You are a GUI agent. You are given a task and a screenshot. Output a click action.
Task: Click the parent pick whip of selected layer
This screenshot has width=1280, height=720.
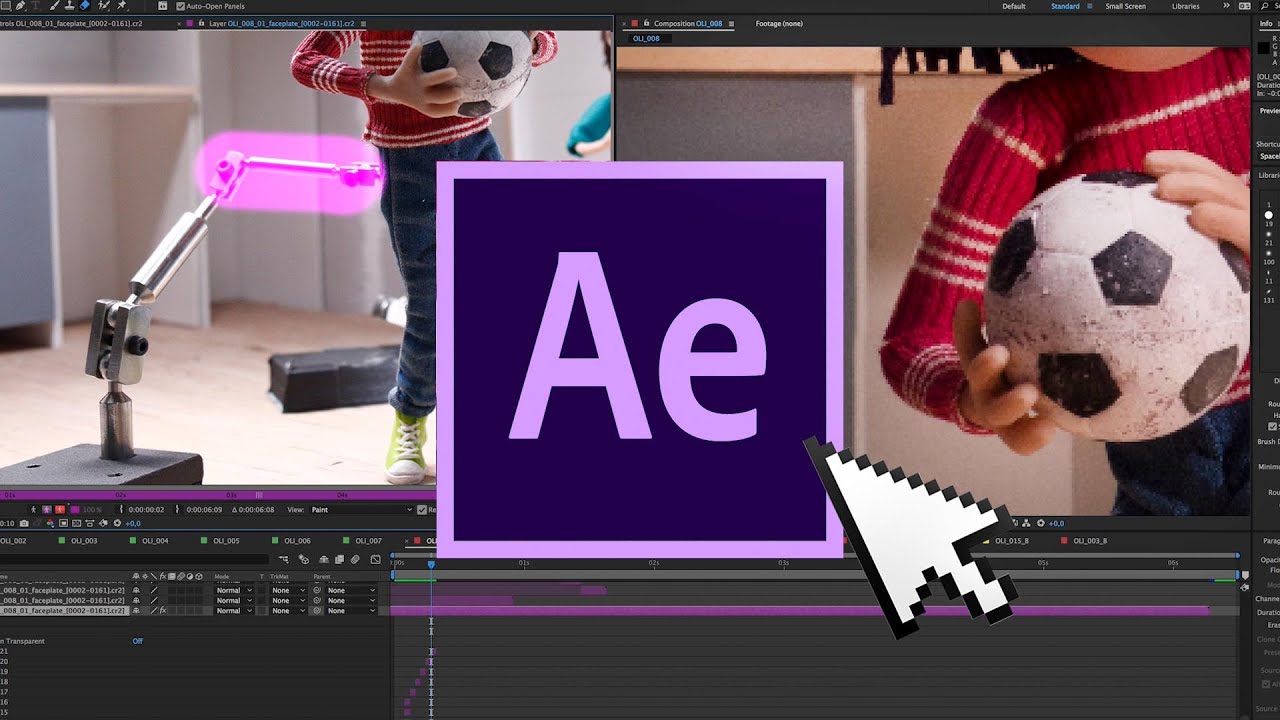317,611
